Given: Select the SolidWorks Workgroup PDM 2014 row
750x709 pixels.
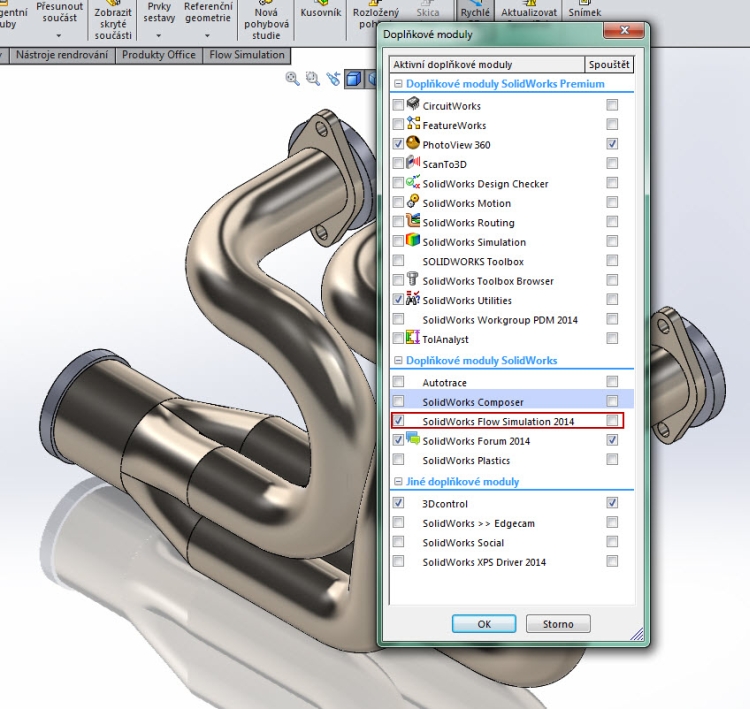Looking at the screenshot, I should click(x=512, y=320).
